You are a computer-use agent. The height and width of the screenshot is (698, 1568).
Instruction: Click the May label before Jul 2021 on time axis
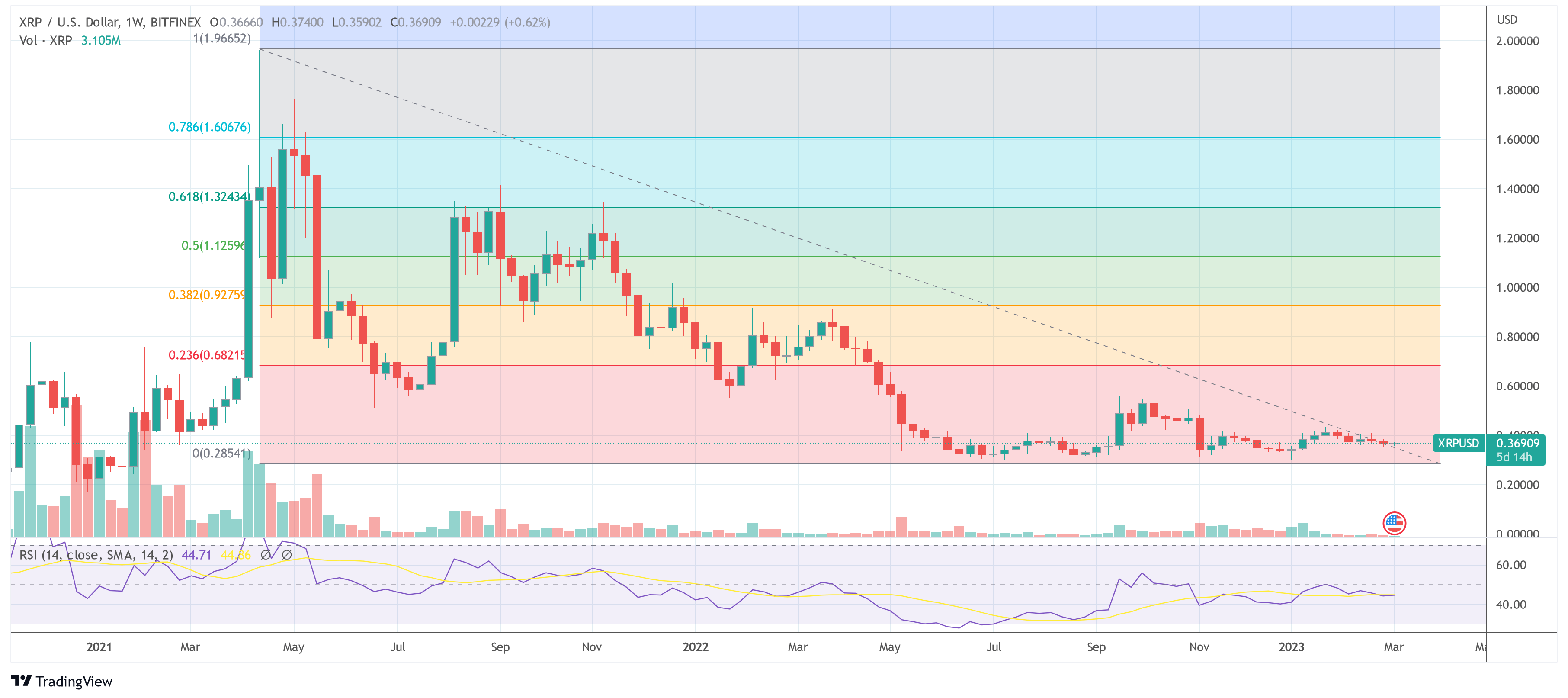point(293,647)
